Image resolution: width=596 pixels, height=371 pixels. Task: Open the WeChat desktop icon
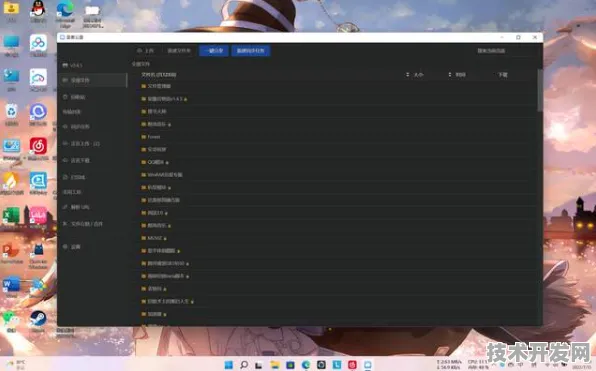(x=11, y=321)
